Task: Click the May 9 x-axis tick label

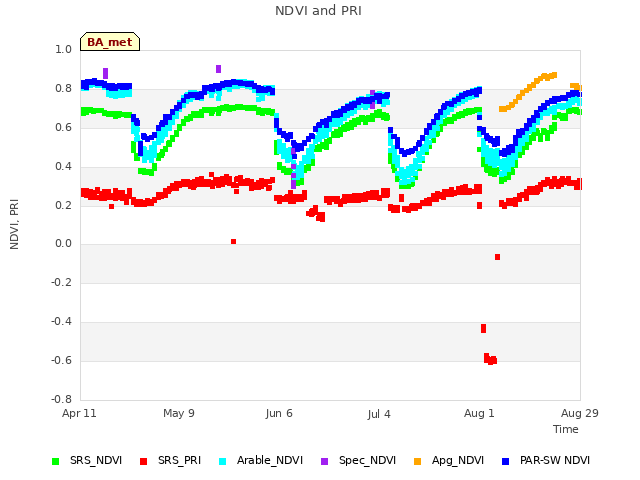Action: pos(179,413)
